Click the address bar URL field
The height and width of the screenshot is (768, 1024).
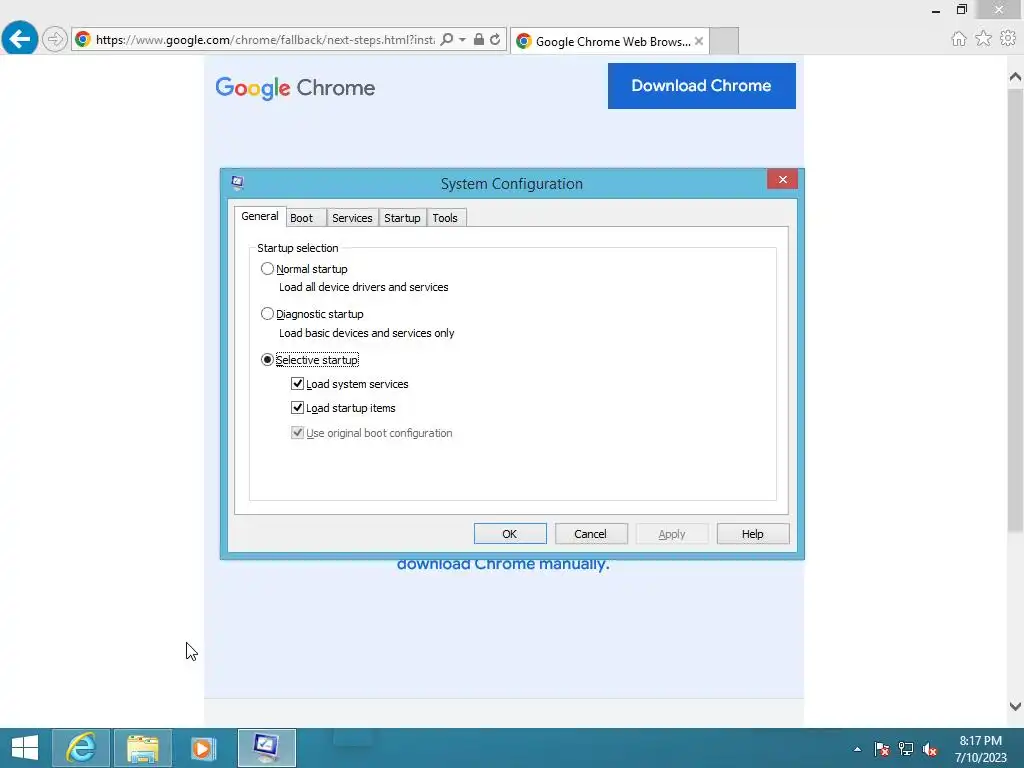click(264, 39)
